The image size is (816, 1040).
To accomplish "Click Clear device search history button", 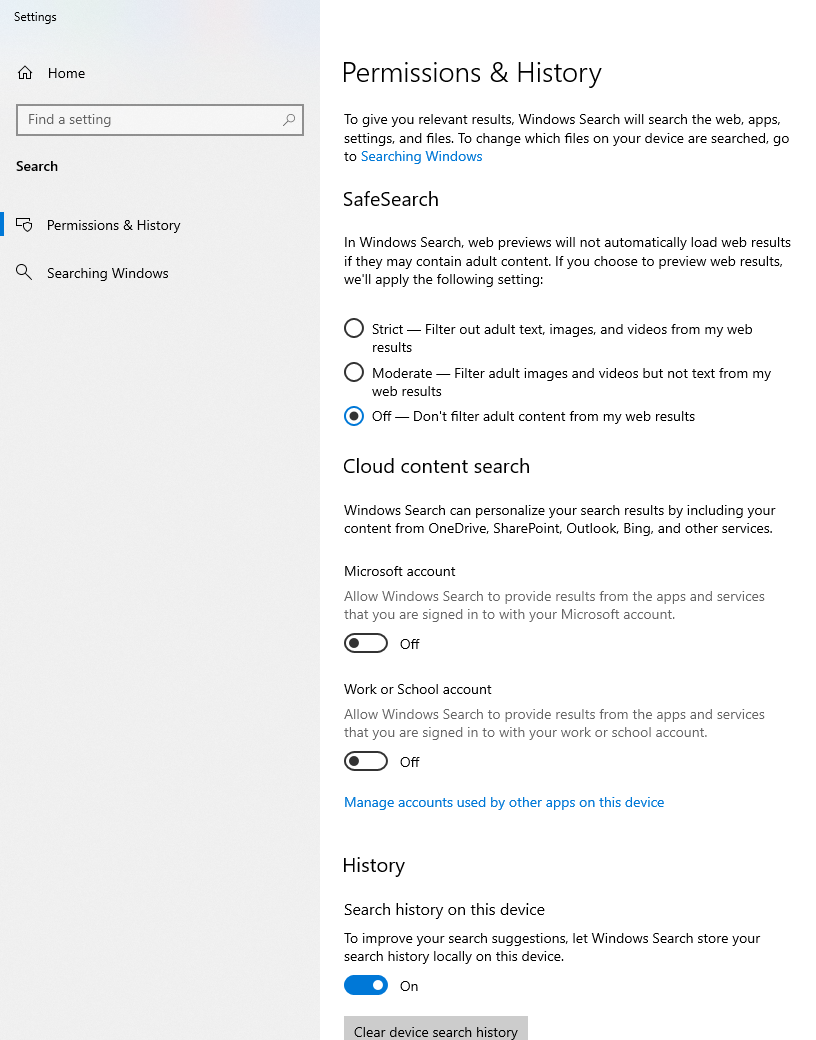I will tap(436, 1029).
